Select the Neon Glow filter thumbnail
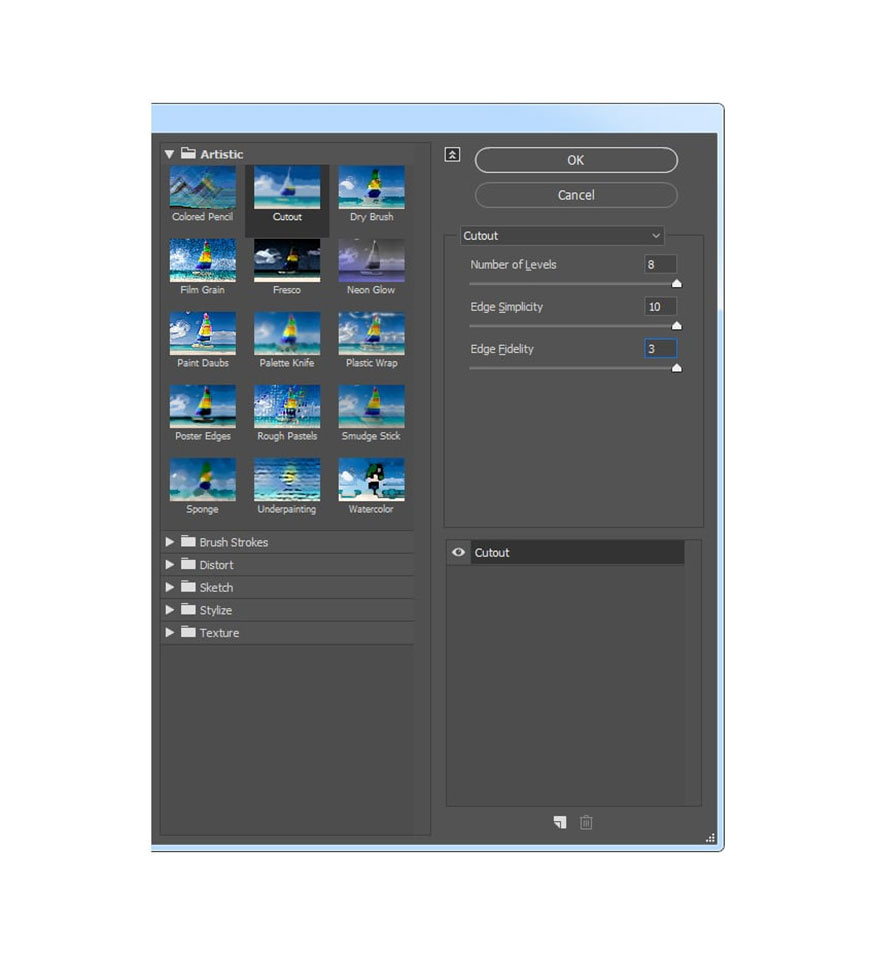The height and width of the screenshot is (955, 875). (371, 261)
